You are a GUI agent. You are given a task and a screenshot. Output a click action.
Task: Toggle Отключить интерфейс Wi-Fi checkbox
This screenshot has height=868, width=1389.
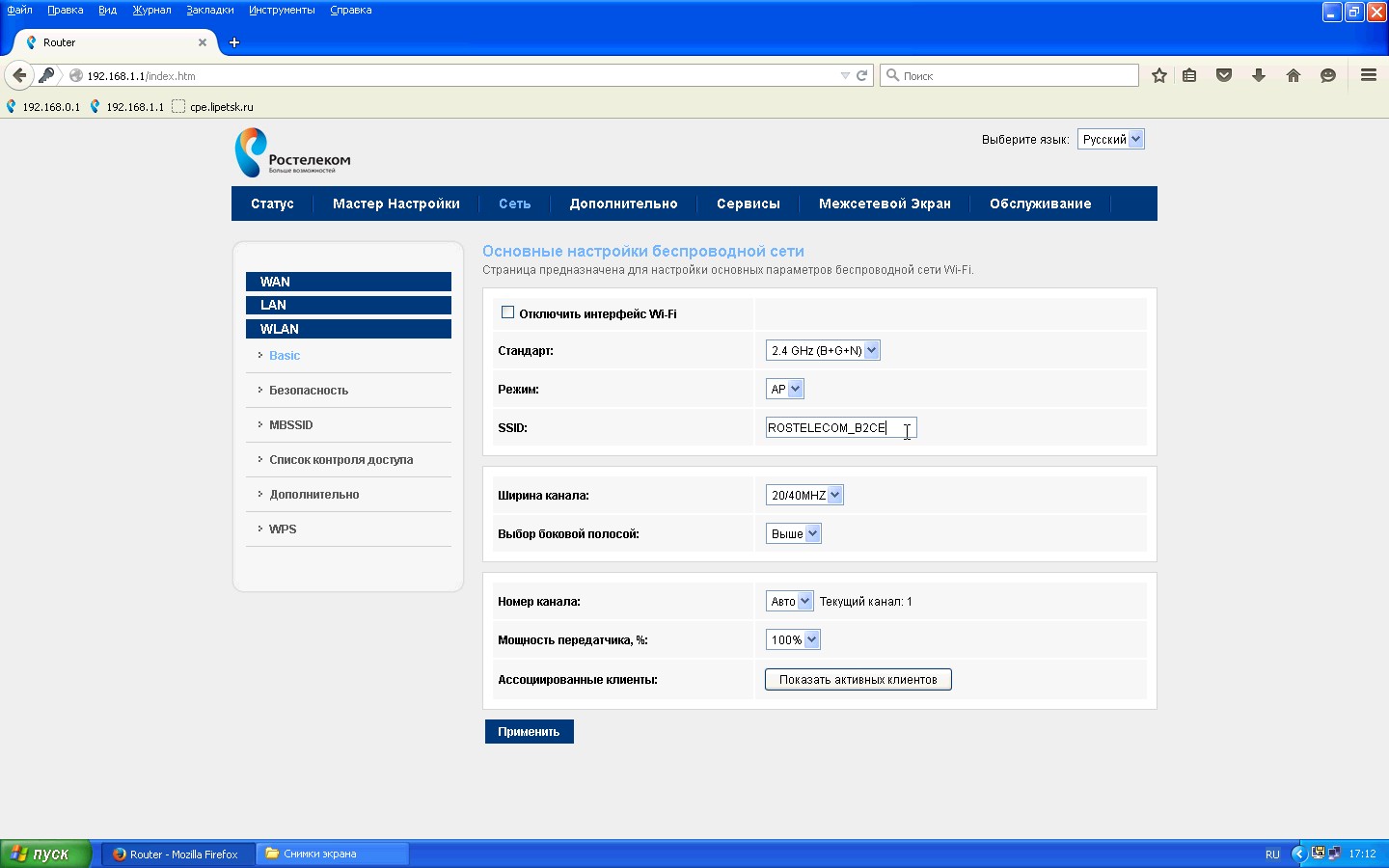coord(507,312)
